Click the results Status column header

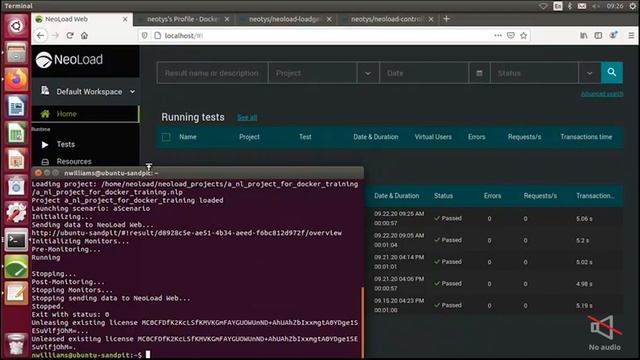(x=443, y=196)
